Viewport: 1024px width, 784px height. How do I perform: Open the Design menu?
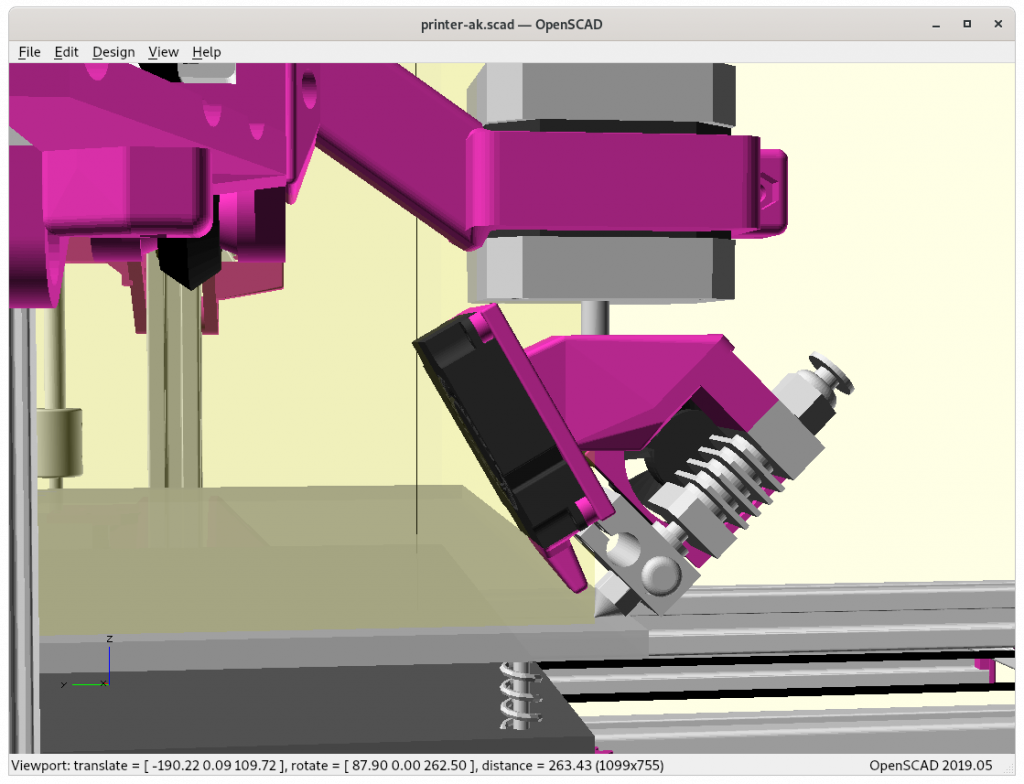pos(114,52)
